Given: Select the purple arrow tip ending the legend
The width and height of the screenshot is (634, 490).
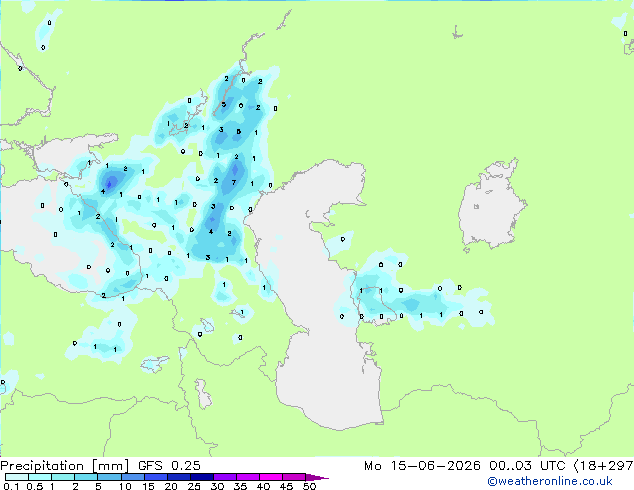Looking at the screenshot, I should [x=317, y=477].
